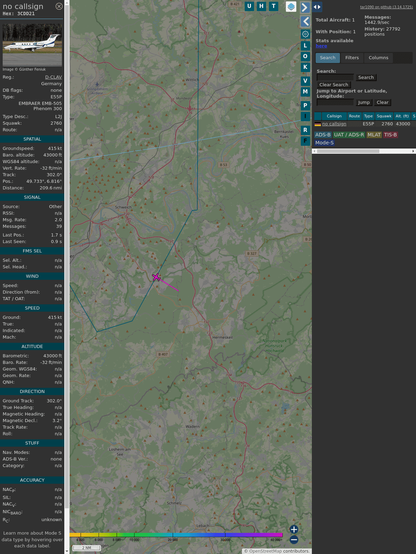
Task: Sort table by Route column header
Action: pos(354,116)
